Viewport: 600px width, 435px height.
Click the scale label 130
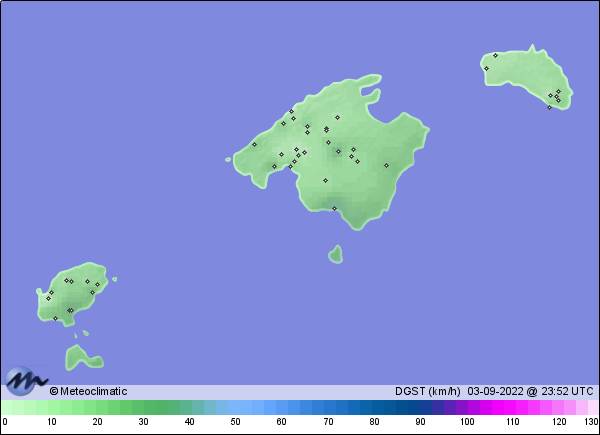(591, 422)
